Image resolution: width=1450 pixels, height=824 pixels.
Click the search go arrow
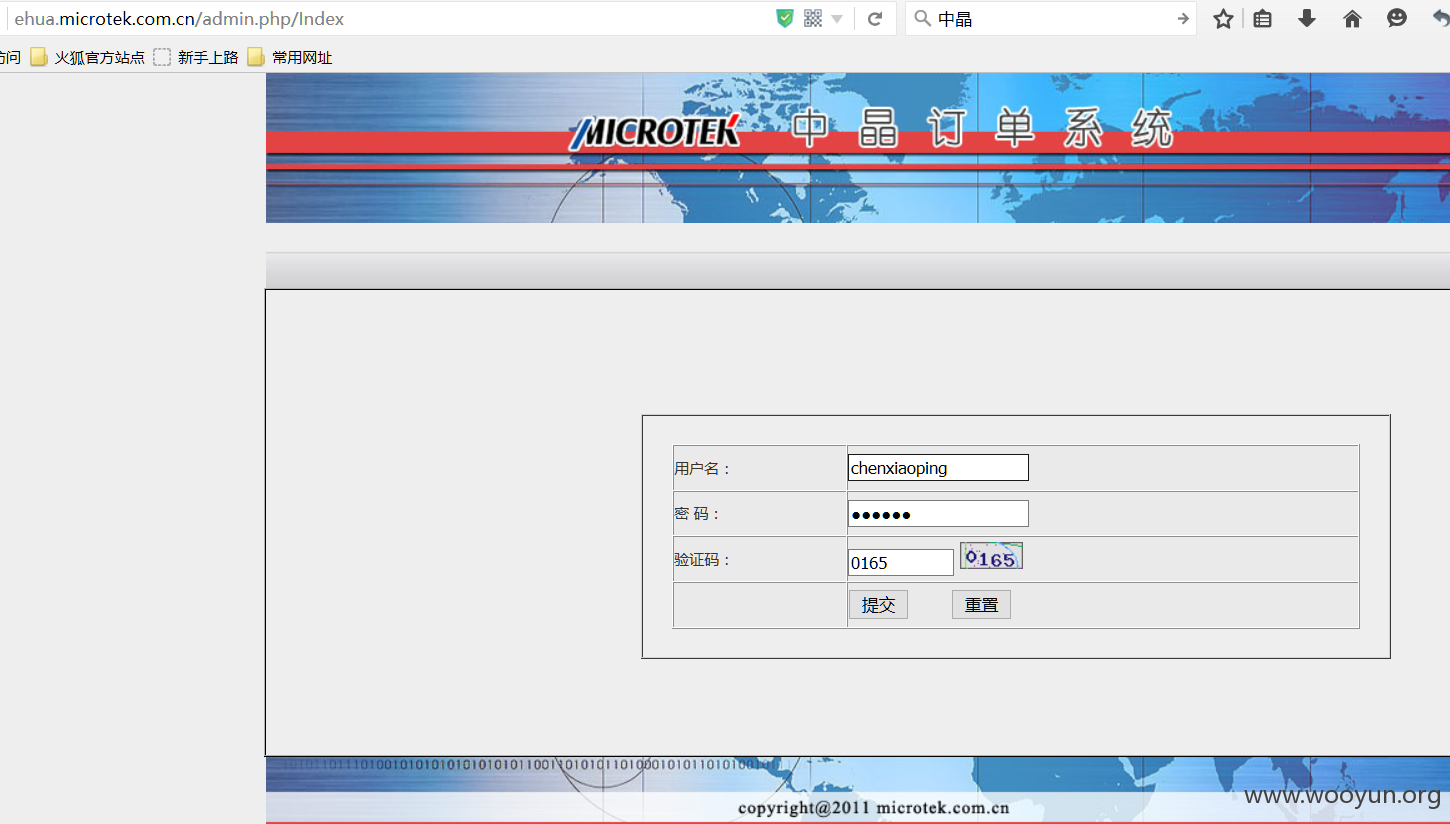pos(1183,19)
